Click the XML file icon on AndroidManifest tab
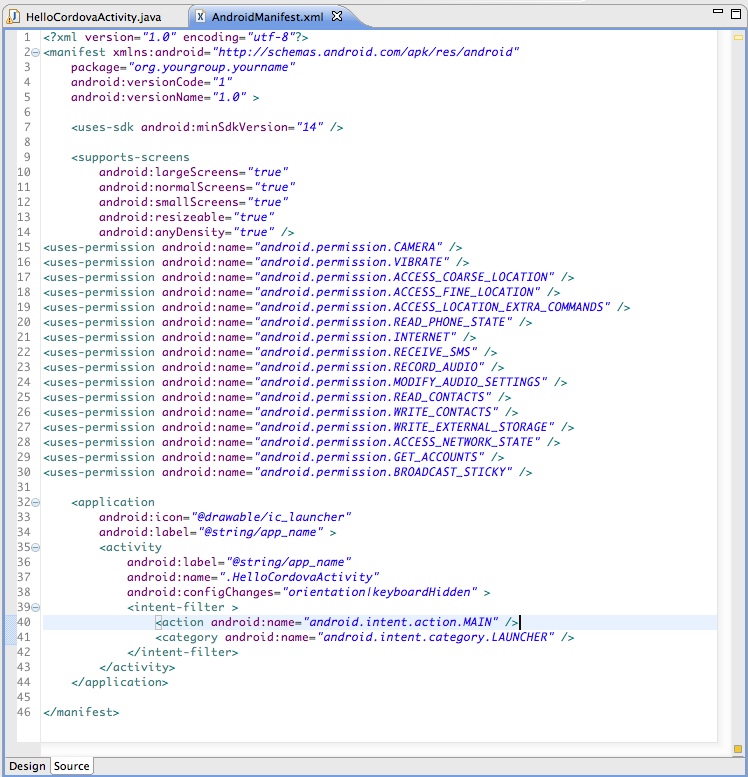 [200, 17]
